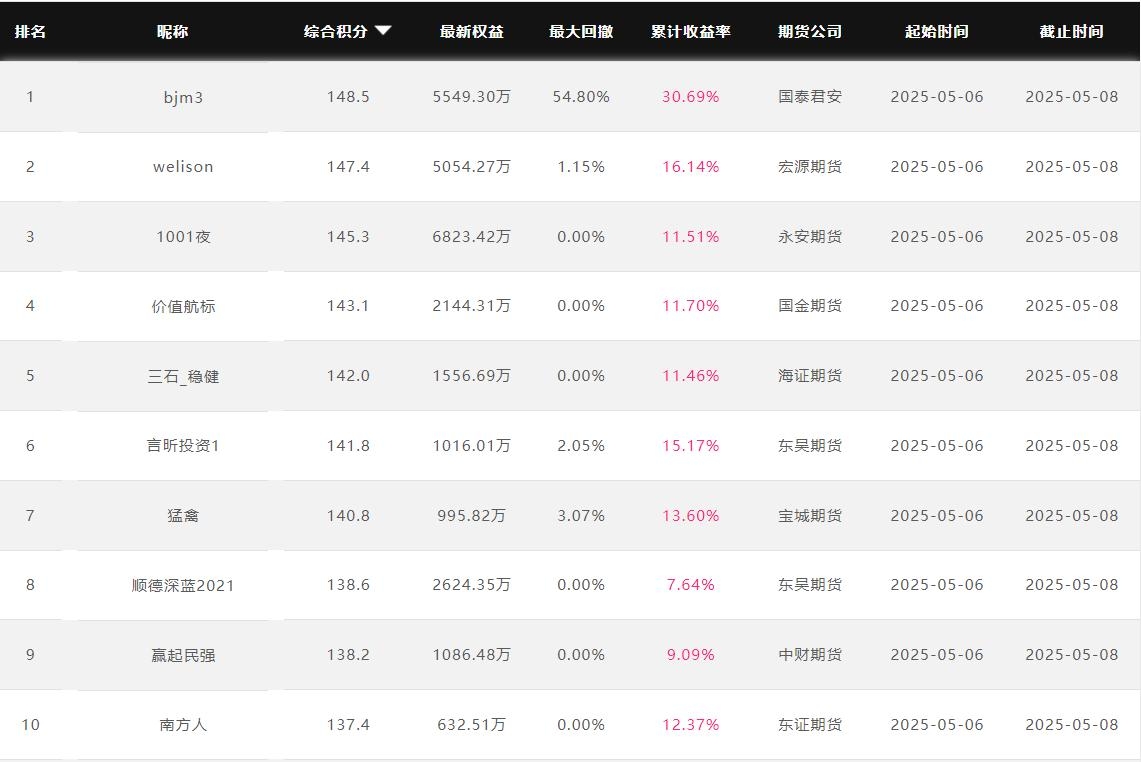The height and width of the screenshot is (762, 1141).
Task: Click the 30.69% cumulative return
Action: pos(691,97)
